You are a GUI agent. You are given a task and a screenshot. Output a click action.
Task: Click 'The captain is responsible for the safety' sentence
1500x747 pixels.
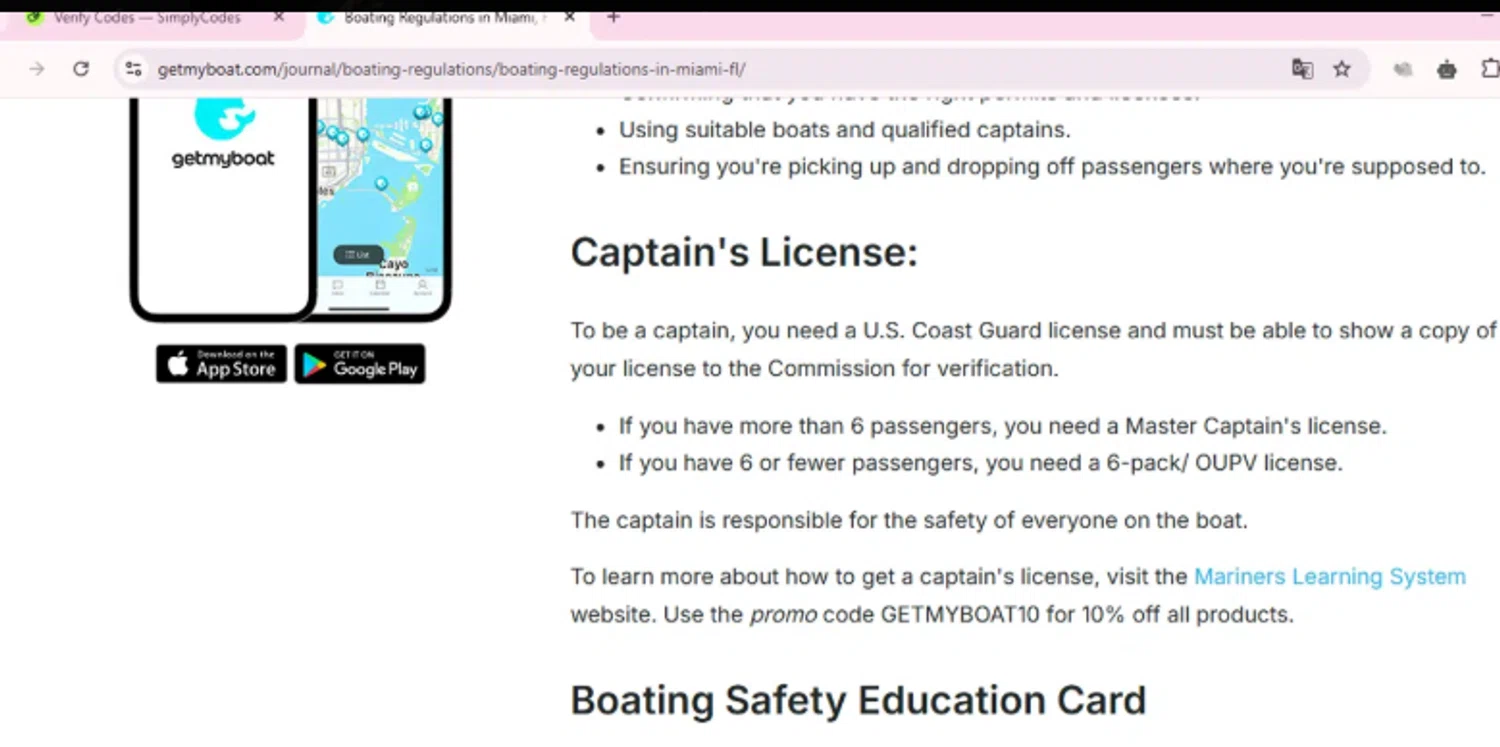(x=909, y=521)
